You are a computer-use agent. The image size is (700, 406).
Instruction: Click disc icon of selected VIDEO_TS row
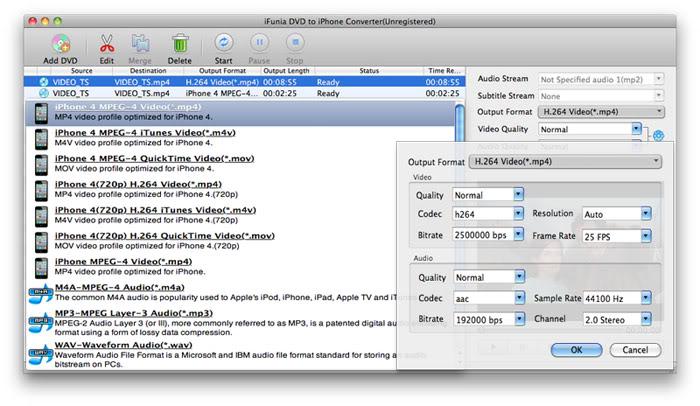(x=44, y=82)
